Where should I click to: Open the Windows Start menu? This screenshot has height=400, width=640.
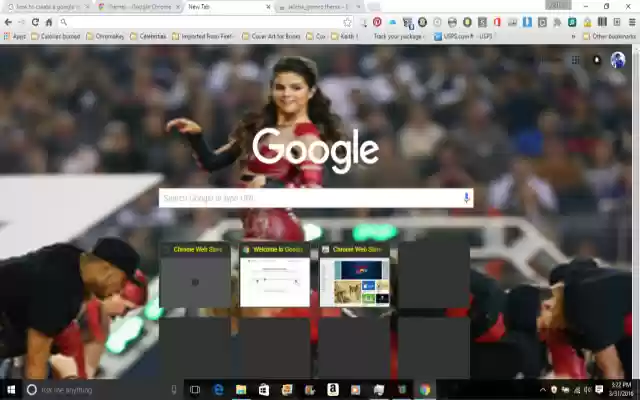pyautogui.click(x=11, y=390)
